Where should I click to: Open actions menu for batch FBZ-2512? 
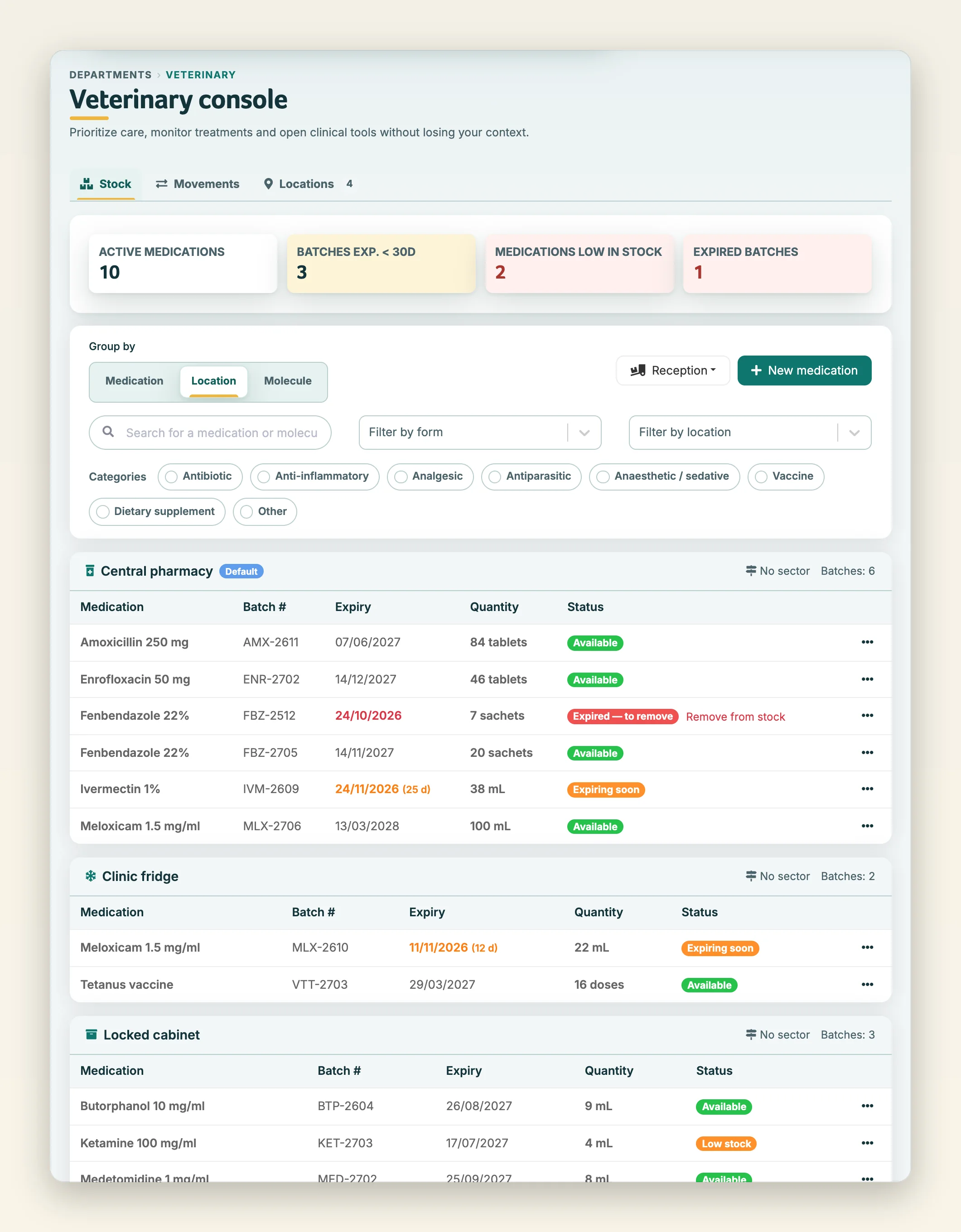click(867, 715)
